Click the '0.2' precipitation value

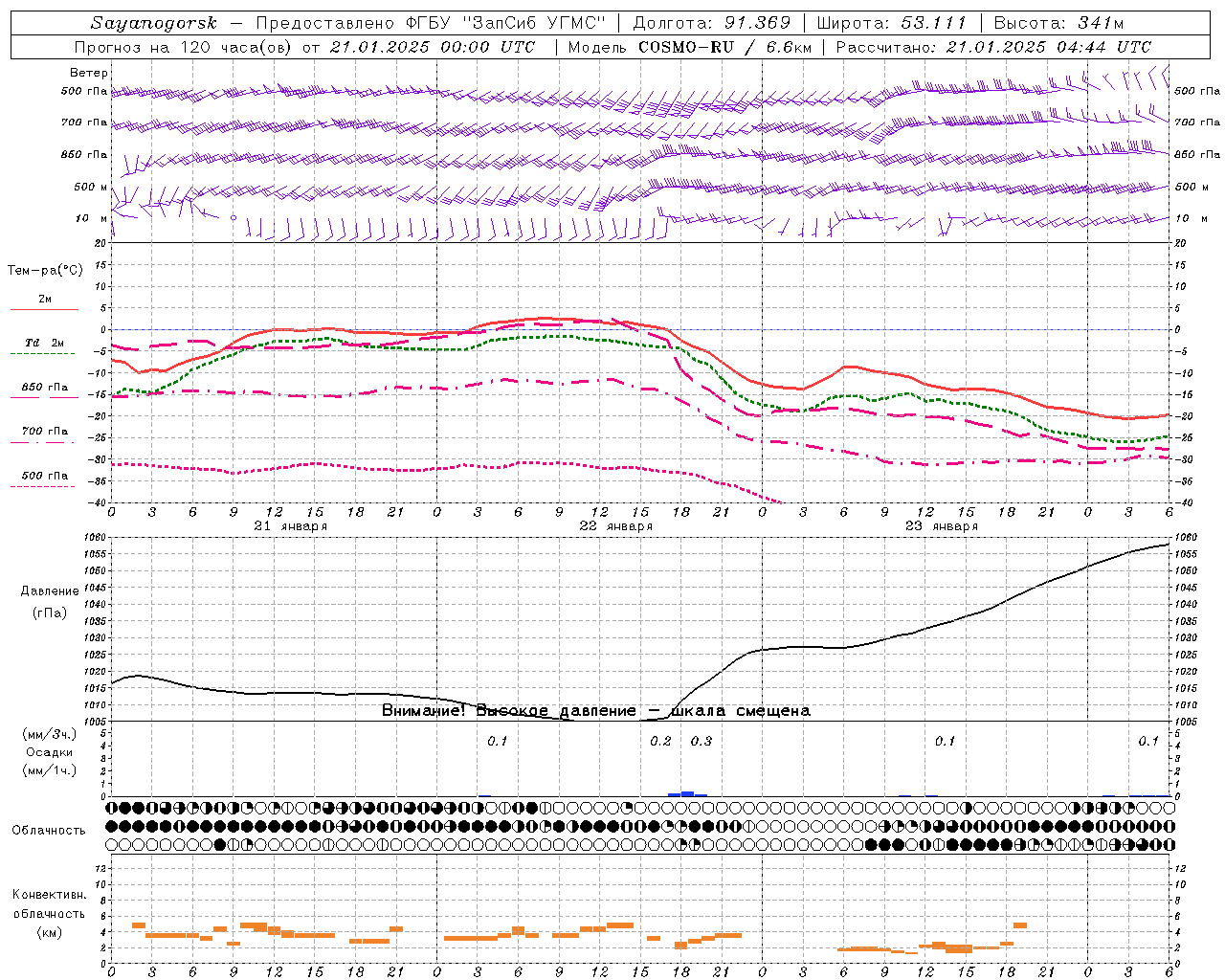coord(660,741)
